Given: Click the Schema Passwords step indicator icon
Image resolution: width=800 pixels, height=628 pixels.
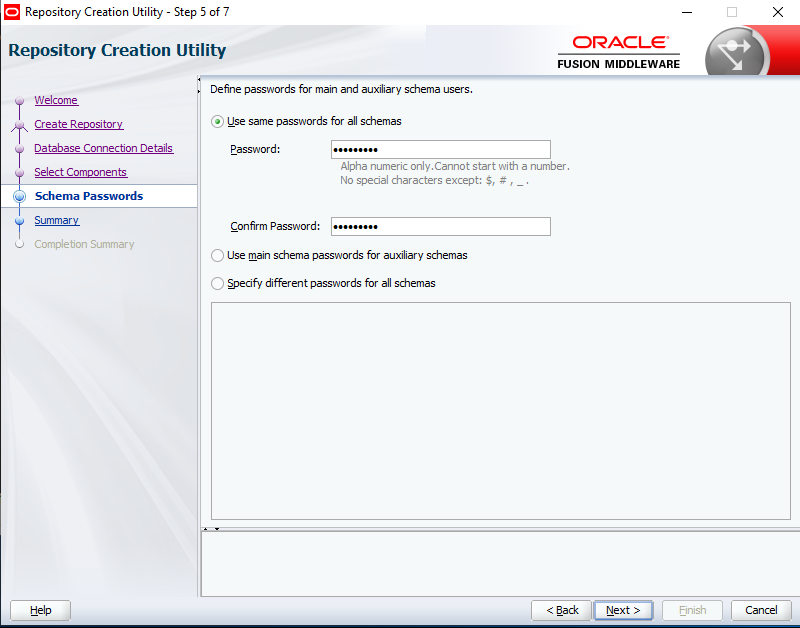Looking at the screenshot, I should (20, 196).
